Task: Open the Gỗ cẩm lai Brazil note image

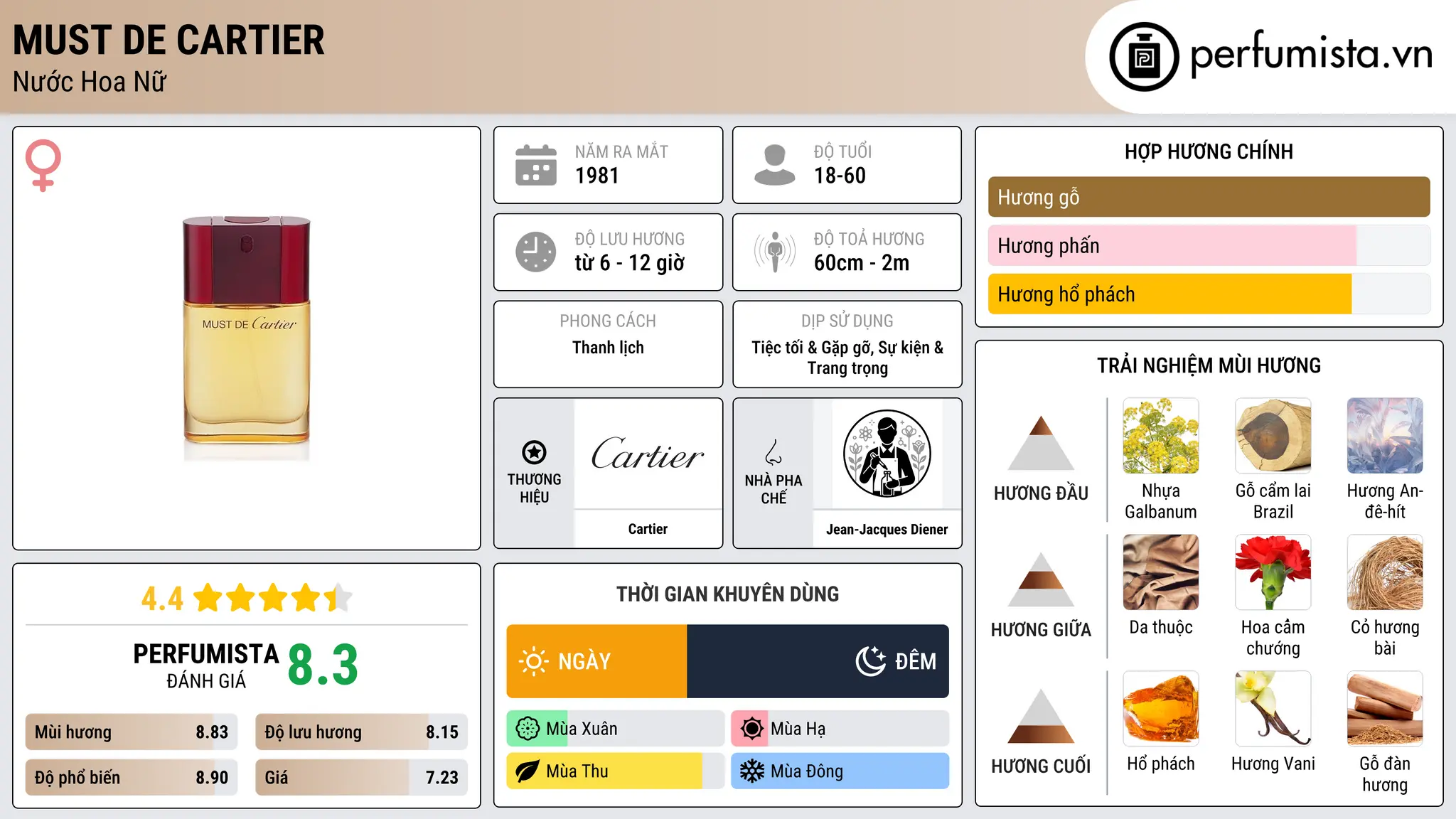Action: coord(1273,436)
